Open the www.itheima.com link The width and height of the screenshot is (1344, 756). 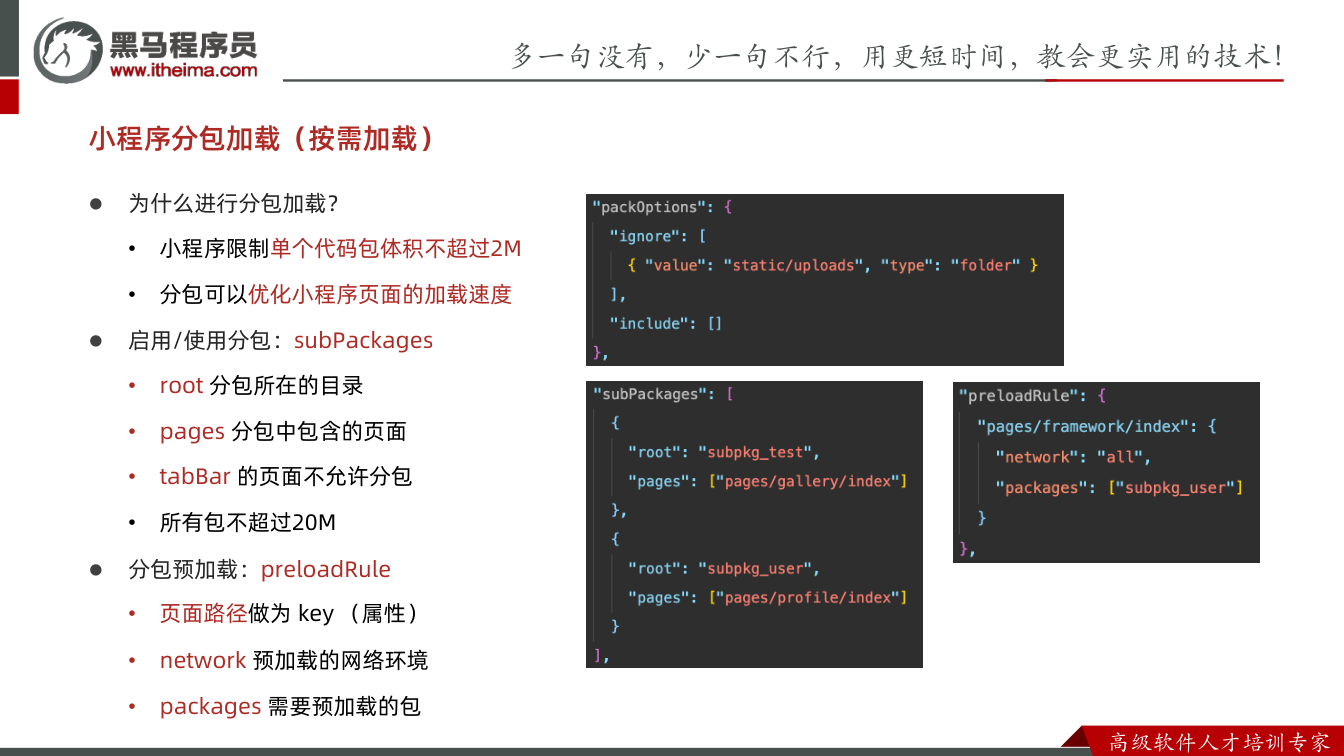point(183,70)
